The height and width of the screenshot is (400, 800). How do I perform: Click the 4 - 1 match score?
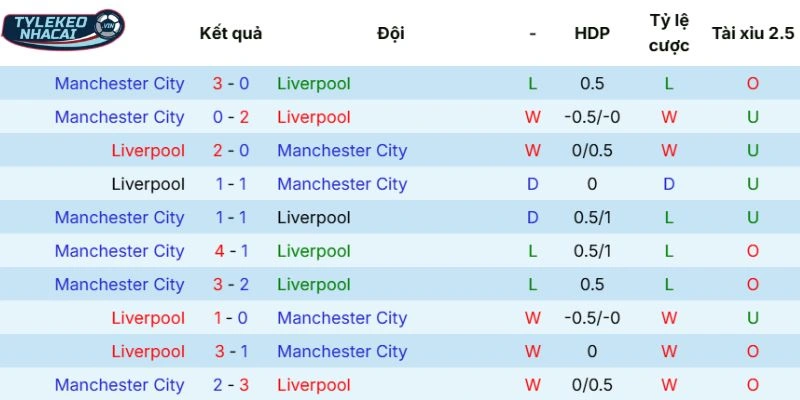[x=231, y=251]
